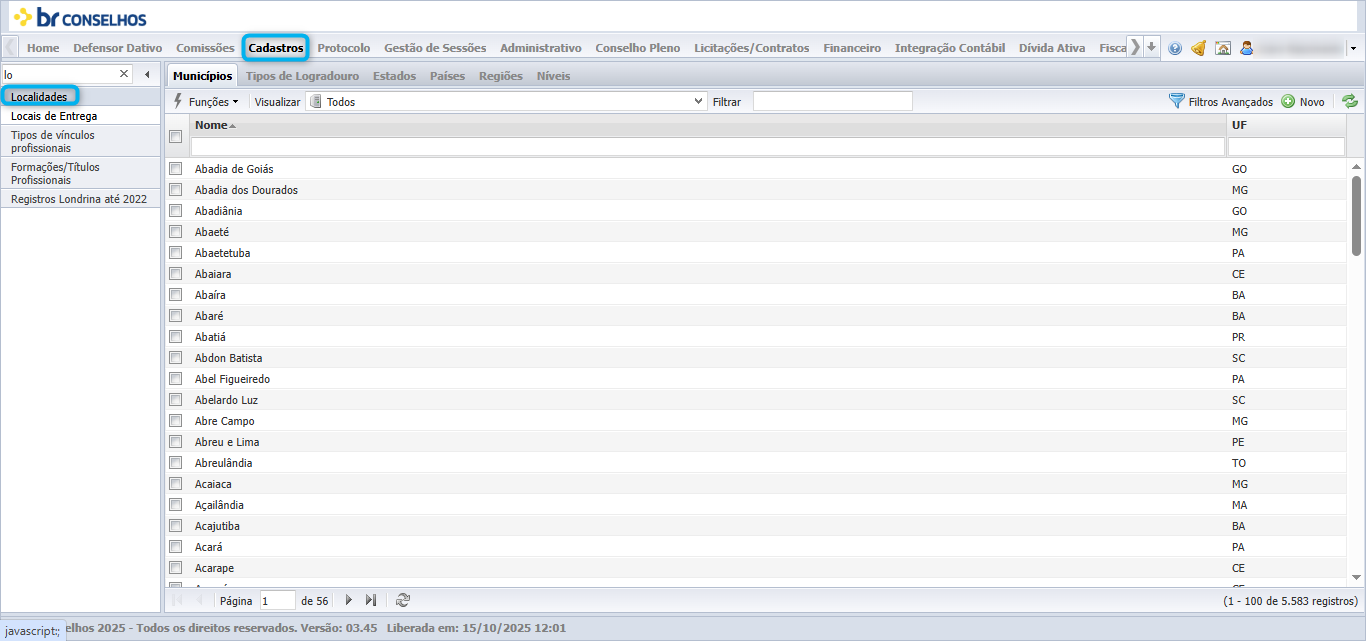Click the Funções lightning bolt icon
1366x641 pixels.
click(x=178, y=101)
